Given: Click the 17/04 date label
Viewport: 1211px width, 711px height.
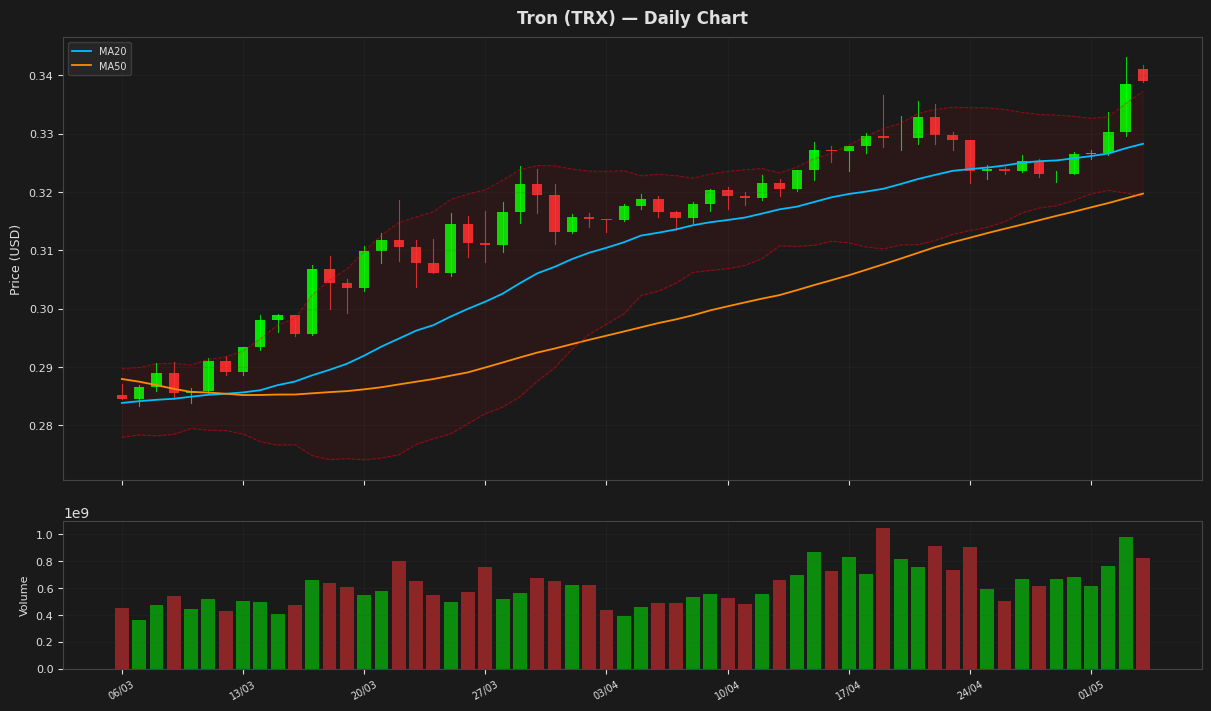Looking at the screenshot, I should coord(847,690).
